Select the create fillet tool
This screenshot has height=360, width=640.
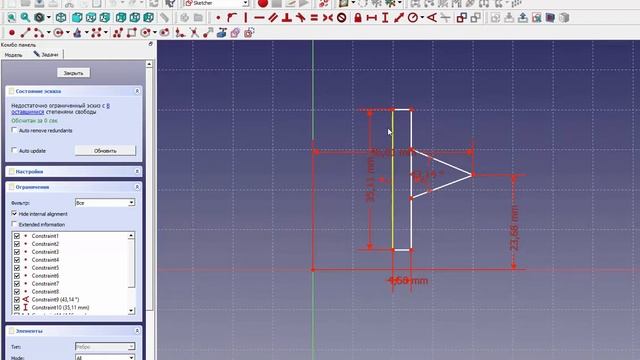coord(180,33)
